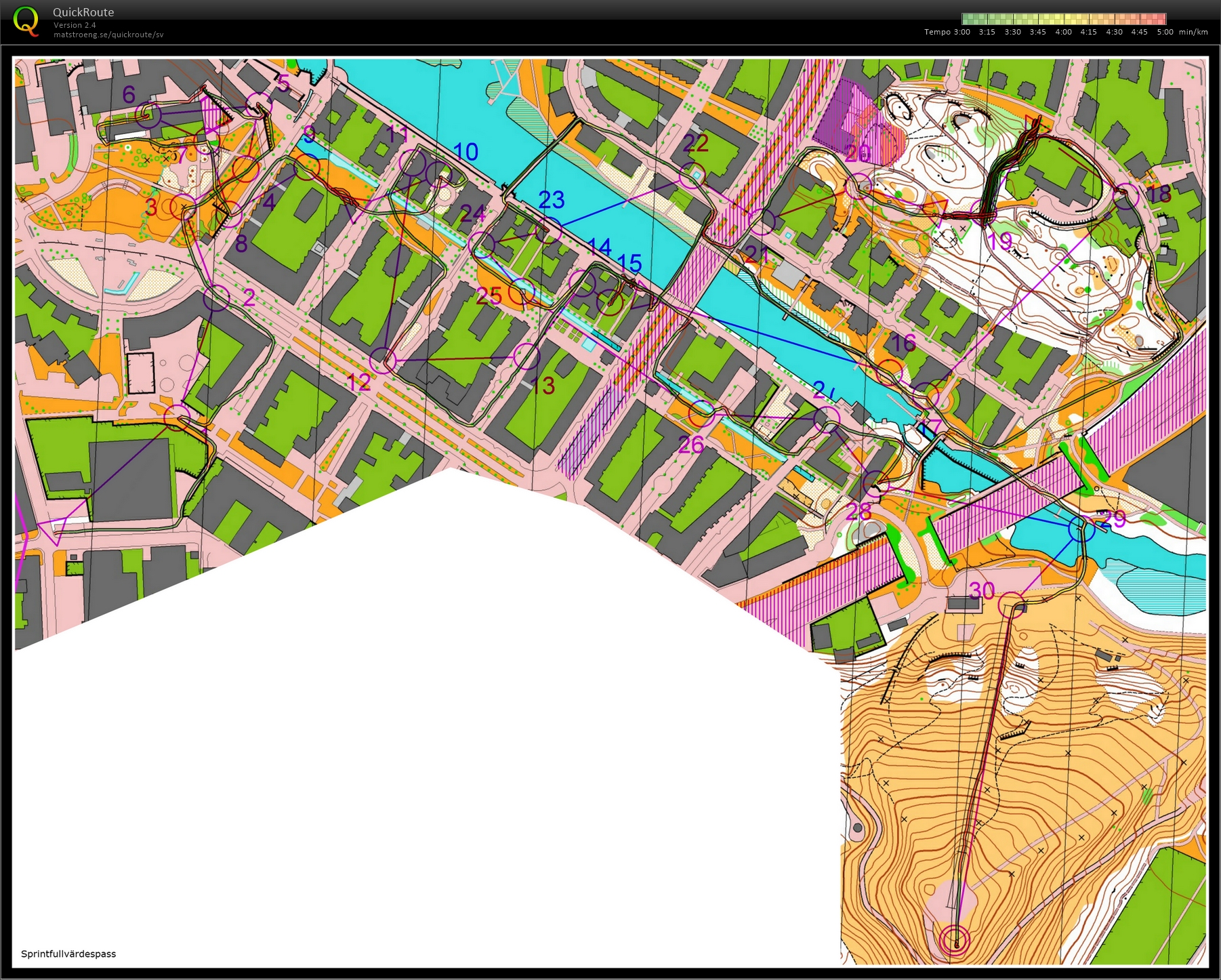
Task: Click the control number 5 label
Action: tap(283, 85)
